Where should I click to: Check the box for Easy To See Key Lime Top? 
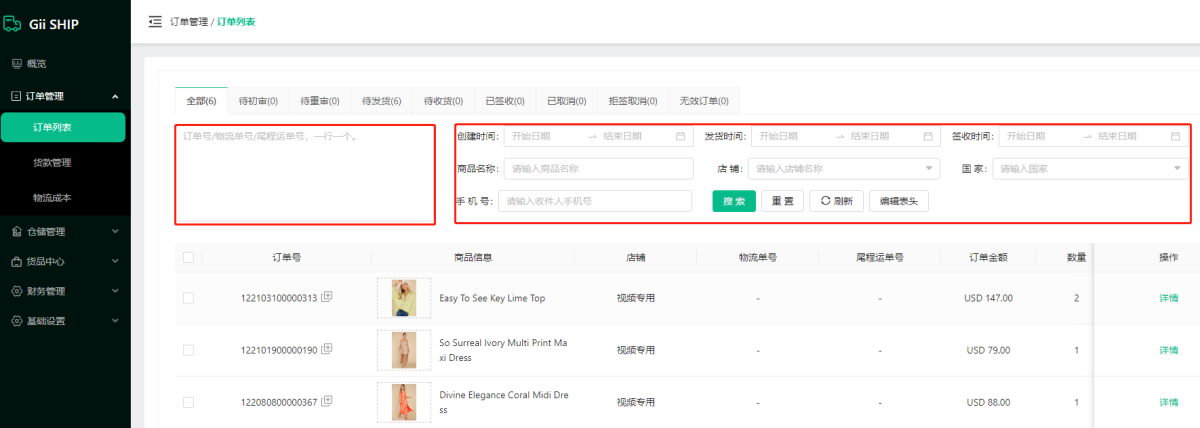(x=188, y=298)
